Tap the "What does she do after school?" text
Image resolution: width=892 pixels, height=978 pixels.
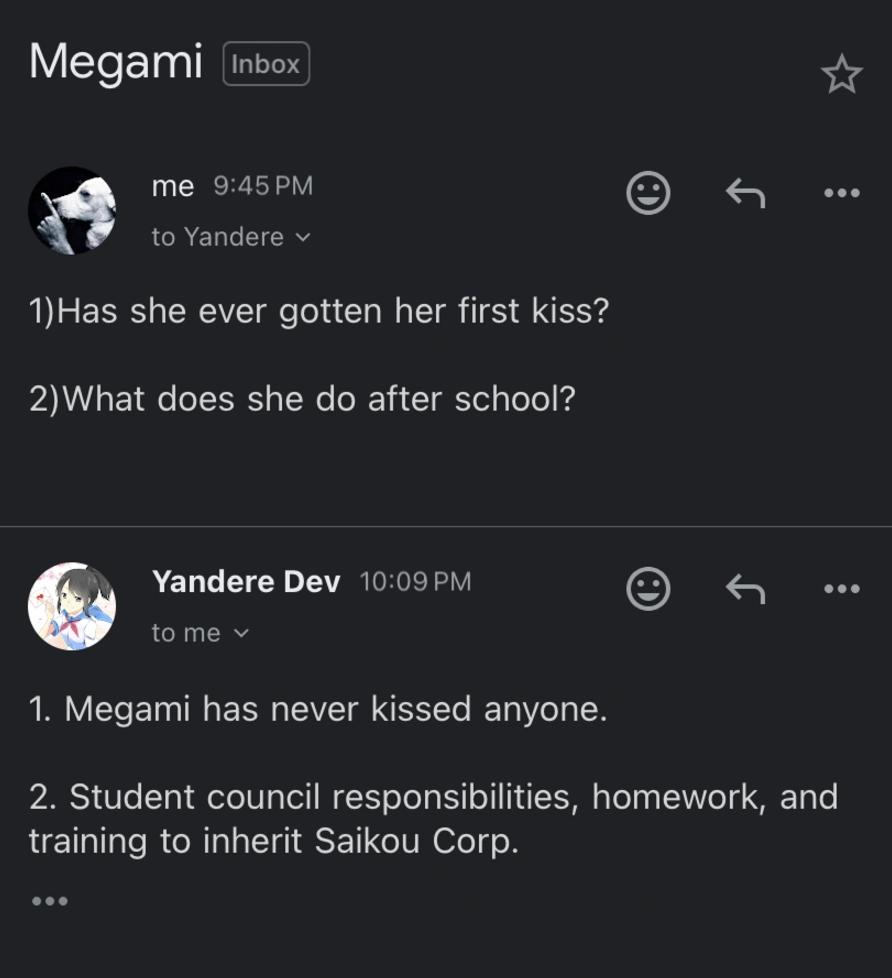(x=302, y=399)
